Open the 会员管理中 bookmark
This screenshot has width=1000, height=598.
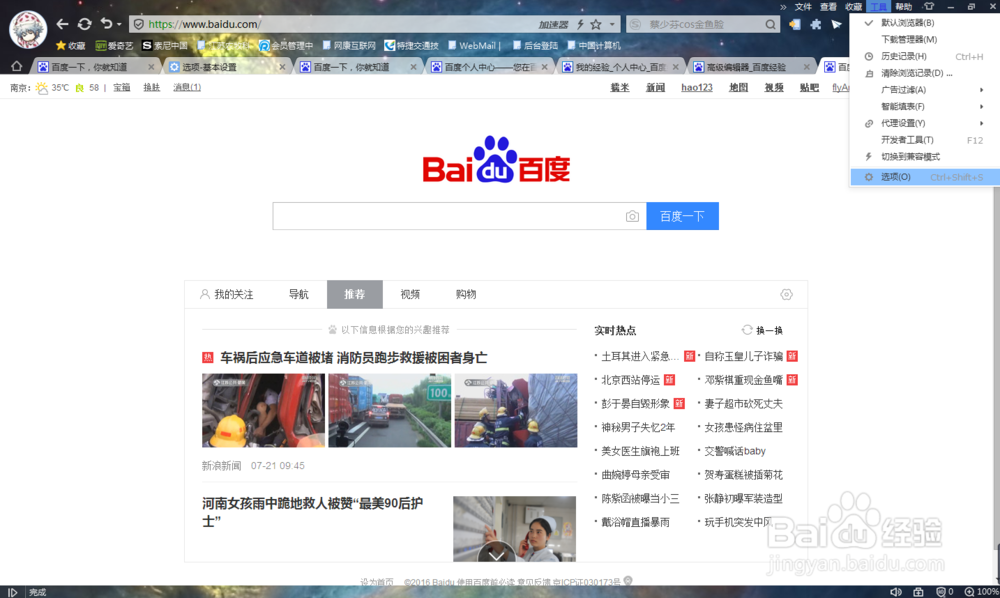pos(286,46)
